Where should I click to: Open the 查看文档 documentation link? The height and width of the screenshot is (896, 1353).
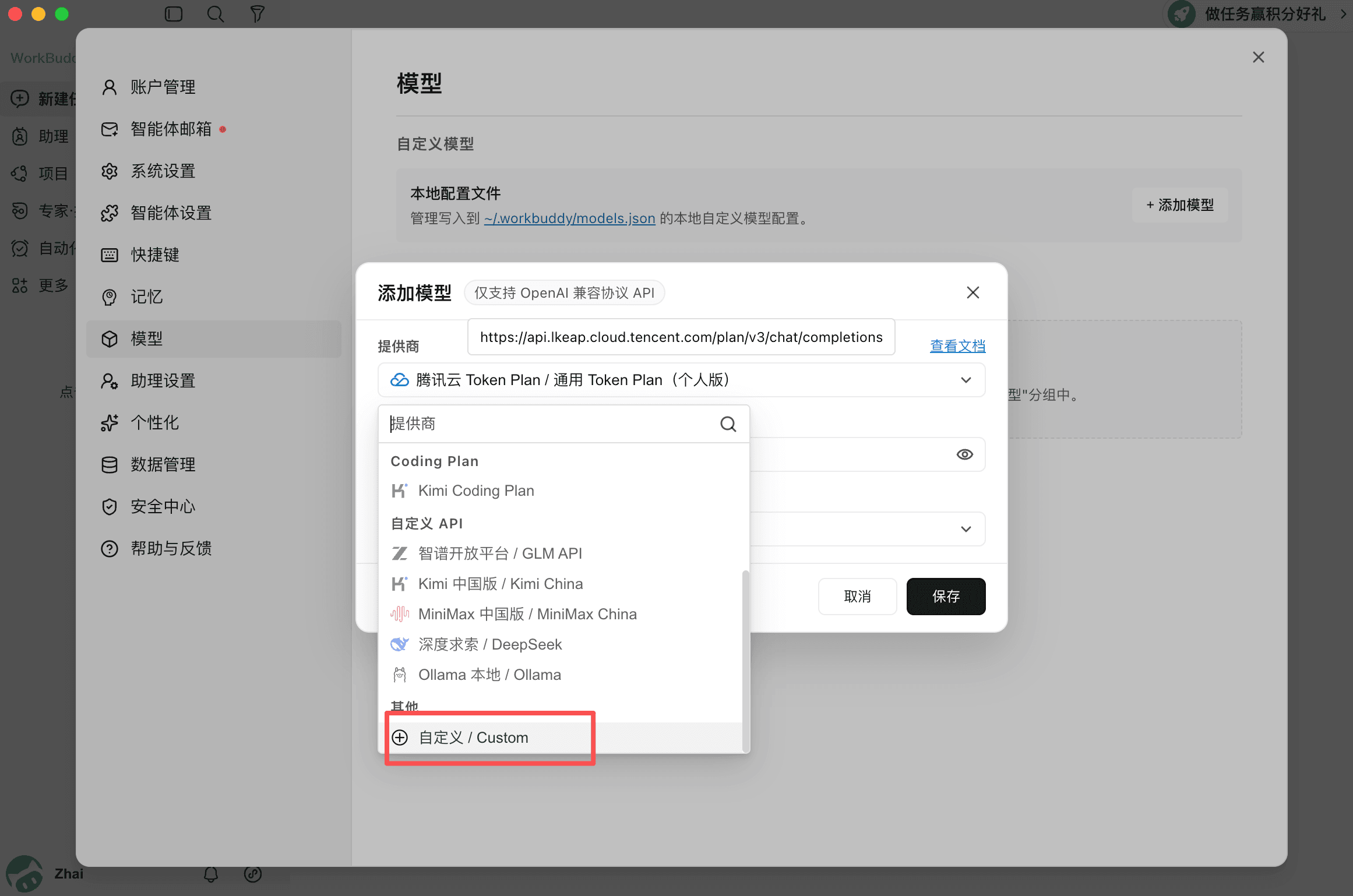click(957, 346)
